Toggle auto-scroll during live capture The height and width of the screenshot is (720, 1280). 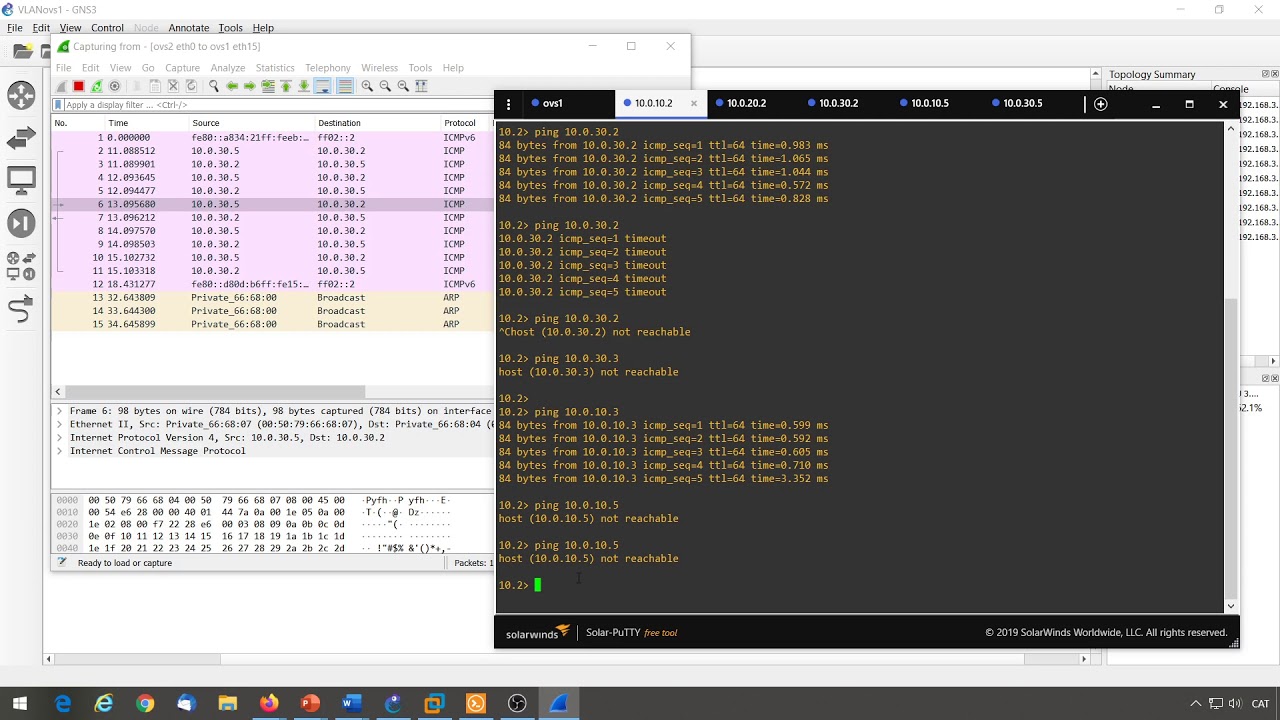pyautogui.click(x=323, y=86)
